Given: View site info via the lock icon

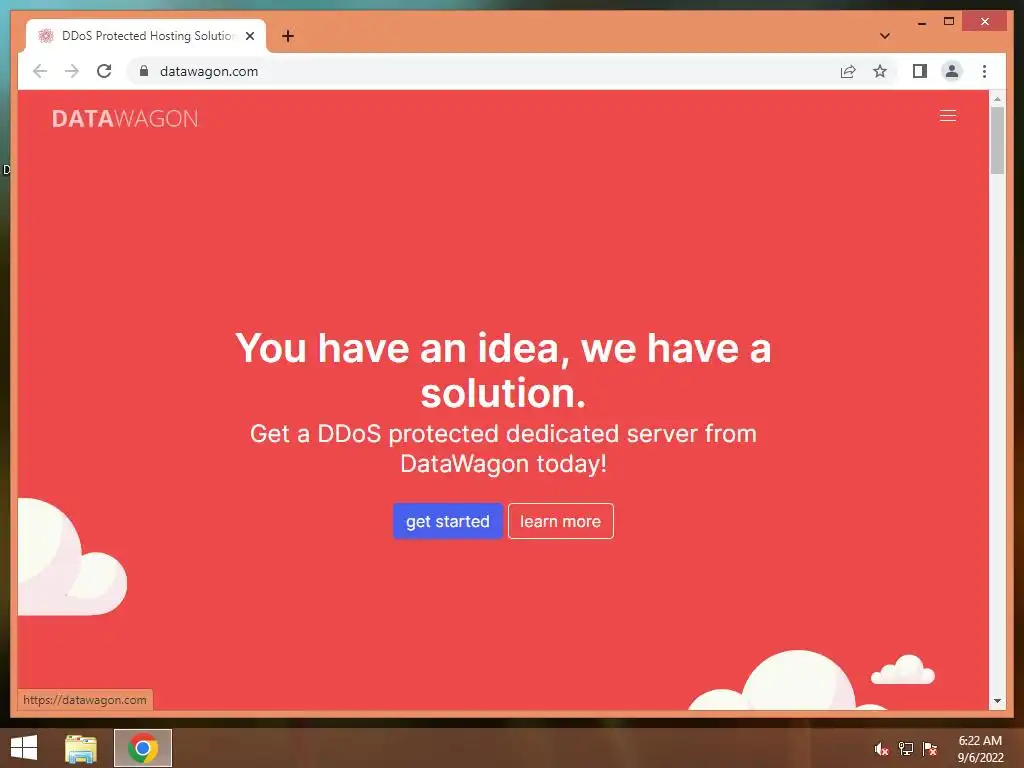Looking at the screenshot, I should pyautogui.click(x=144, y=71).
